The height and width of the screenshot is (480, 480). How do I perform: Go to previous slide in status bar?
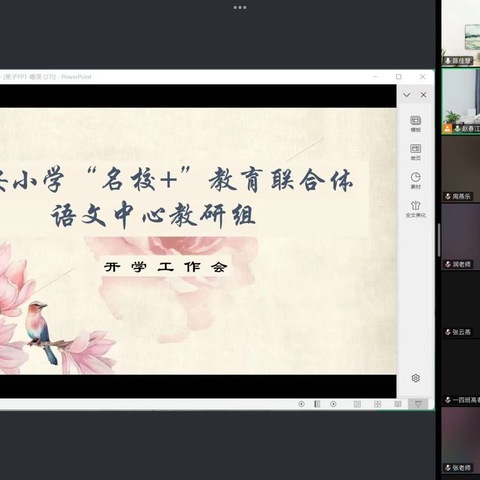pyautogui.click(x=301, y=404)
